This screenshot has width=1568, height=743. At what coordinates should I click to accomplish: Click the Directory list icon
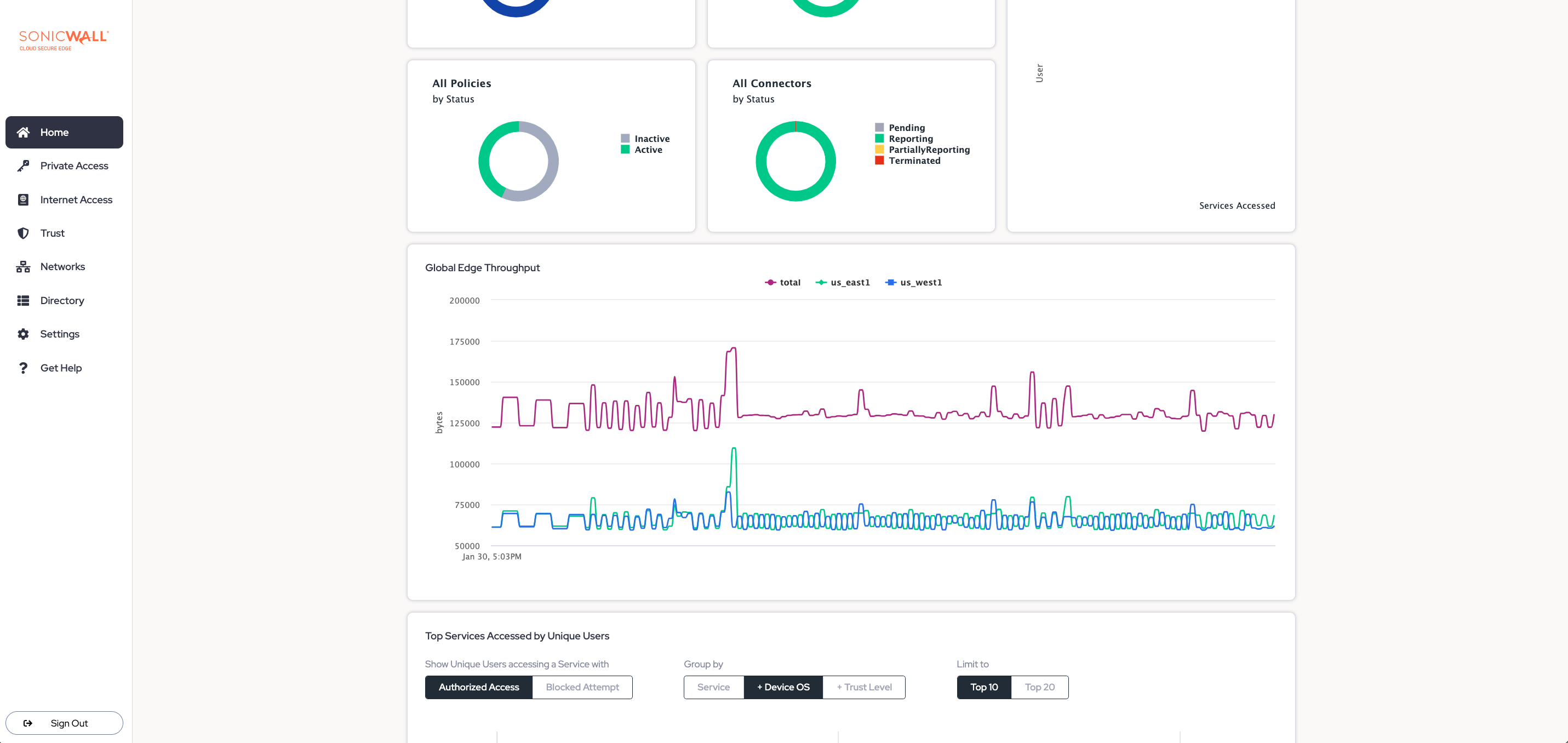23,300
